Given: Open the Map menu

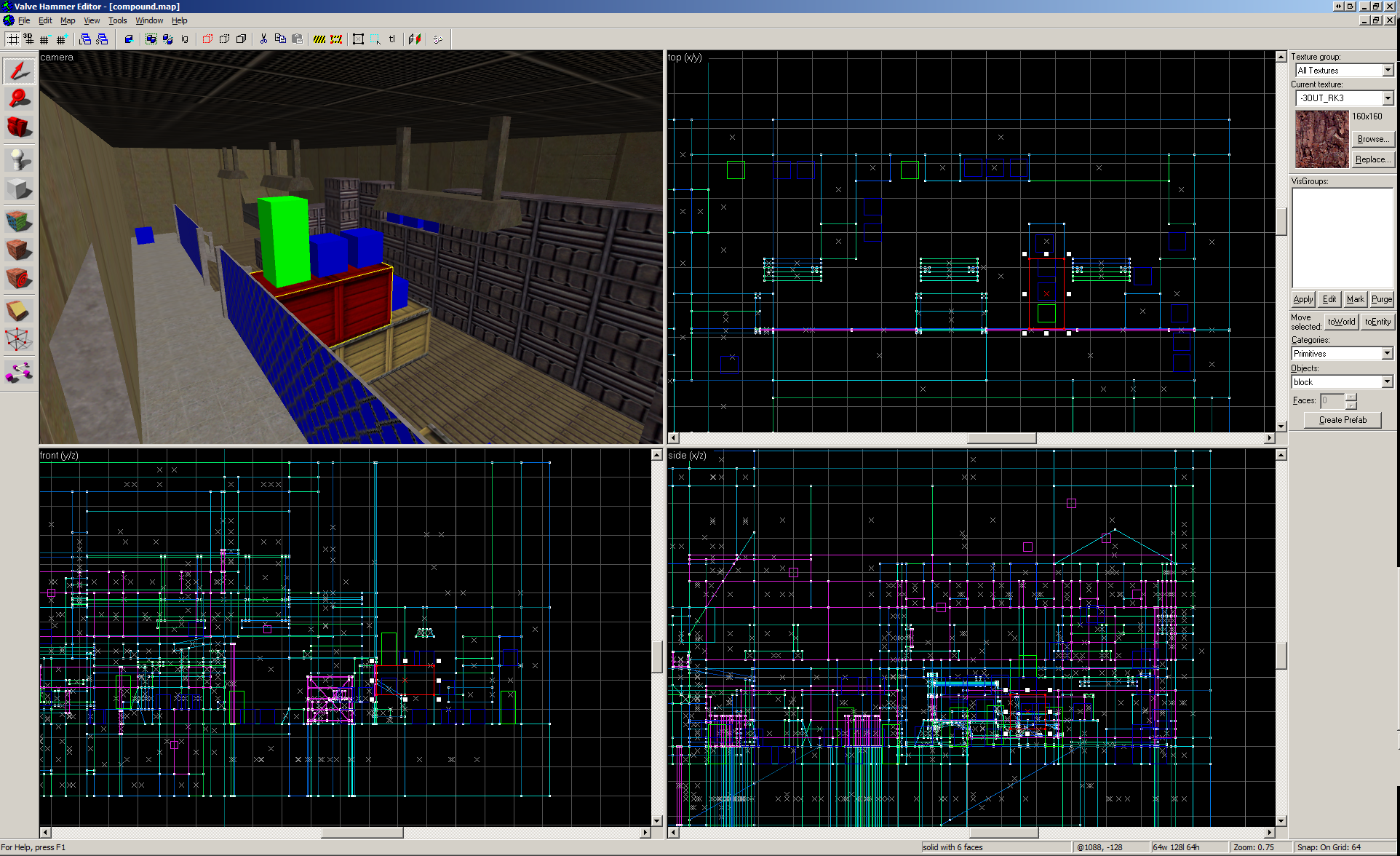Looking at the screenshot, I should click(x=68, y=20).
